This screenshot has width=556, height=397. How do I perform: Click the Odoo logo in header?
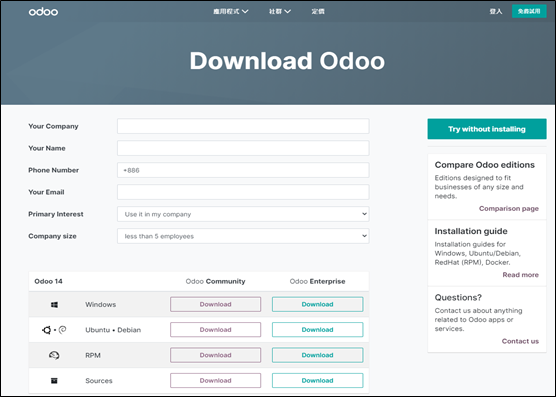point(43,12)
